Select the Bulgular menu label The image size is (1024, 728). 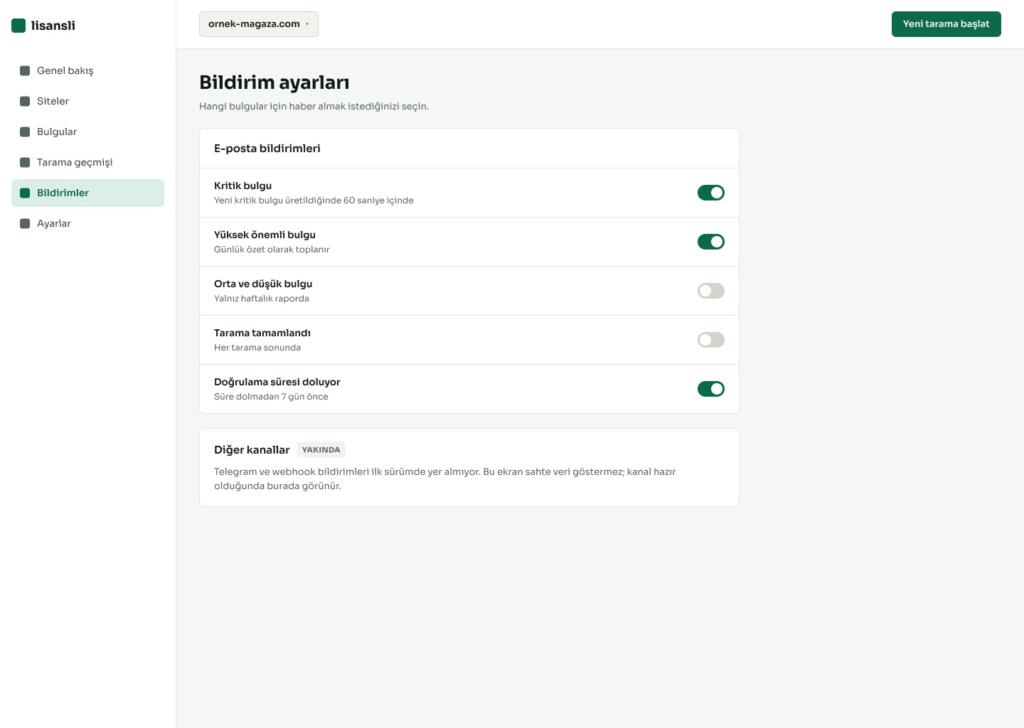click(57, 132)
